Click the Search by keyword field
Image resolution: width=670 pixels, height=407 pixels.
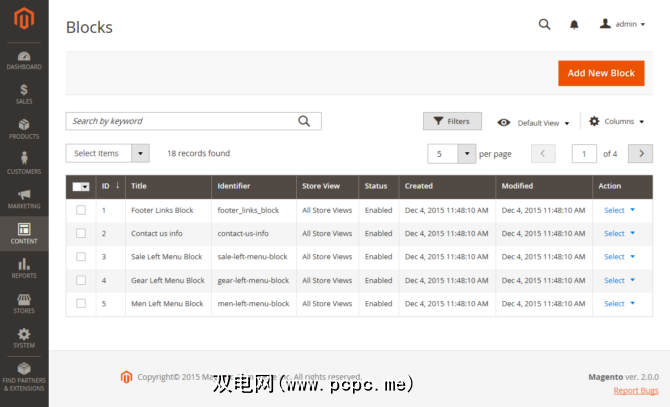pyautogui.click(x=180, y=121)
